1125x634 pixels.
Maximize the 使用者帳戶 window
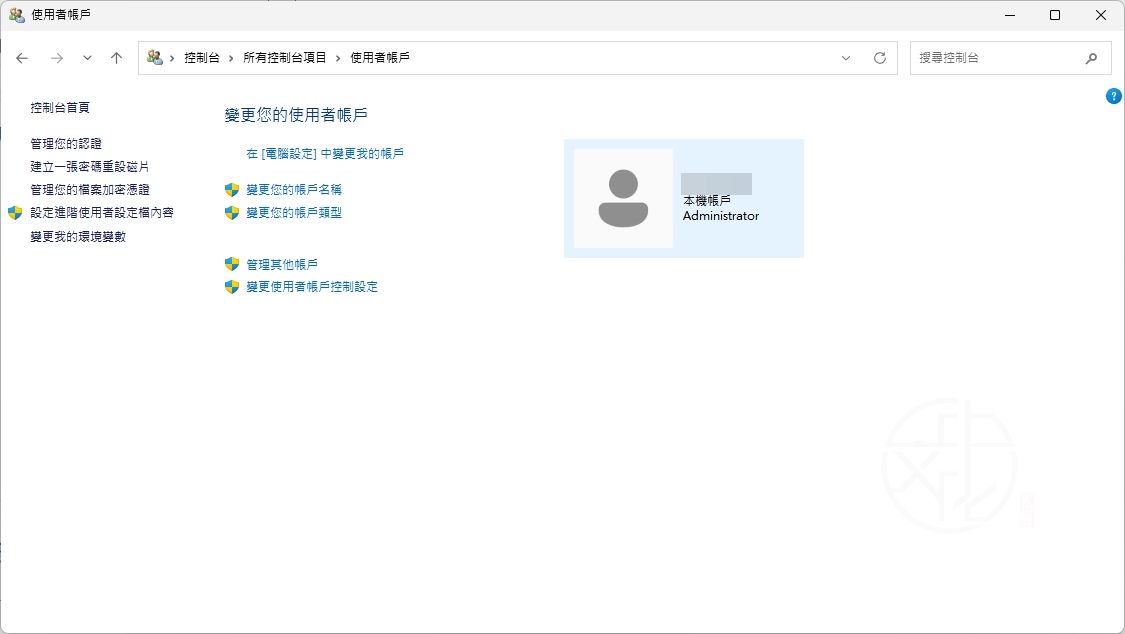[1055, 15]
